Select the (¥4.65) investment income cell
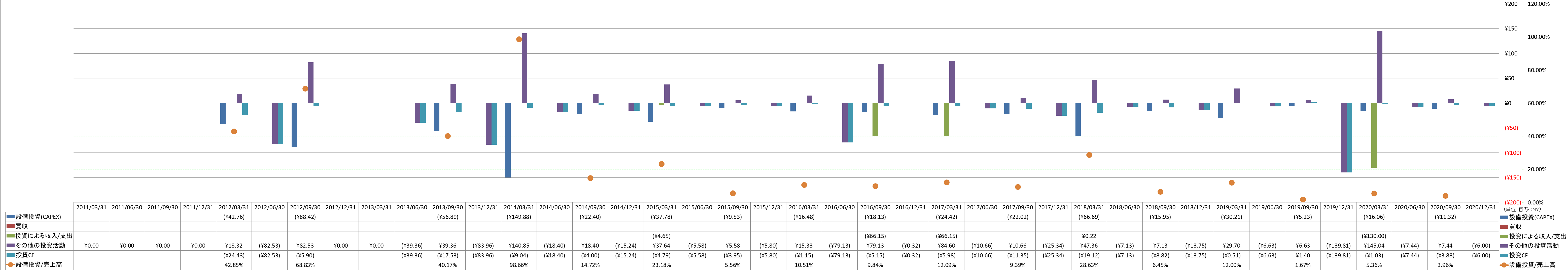1568x270 pixels. coord(662,236)
